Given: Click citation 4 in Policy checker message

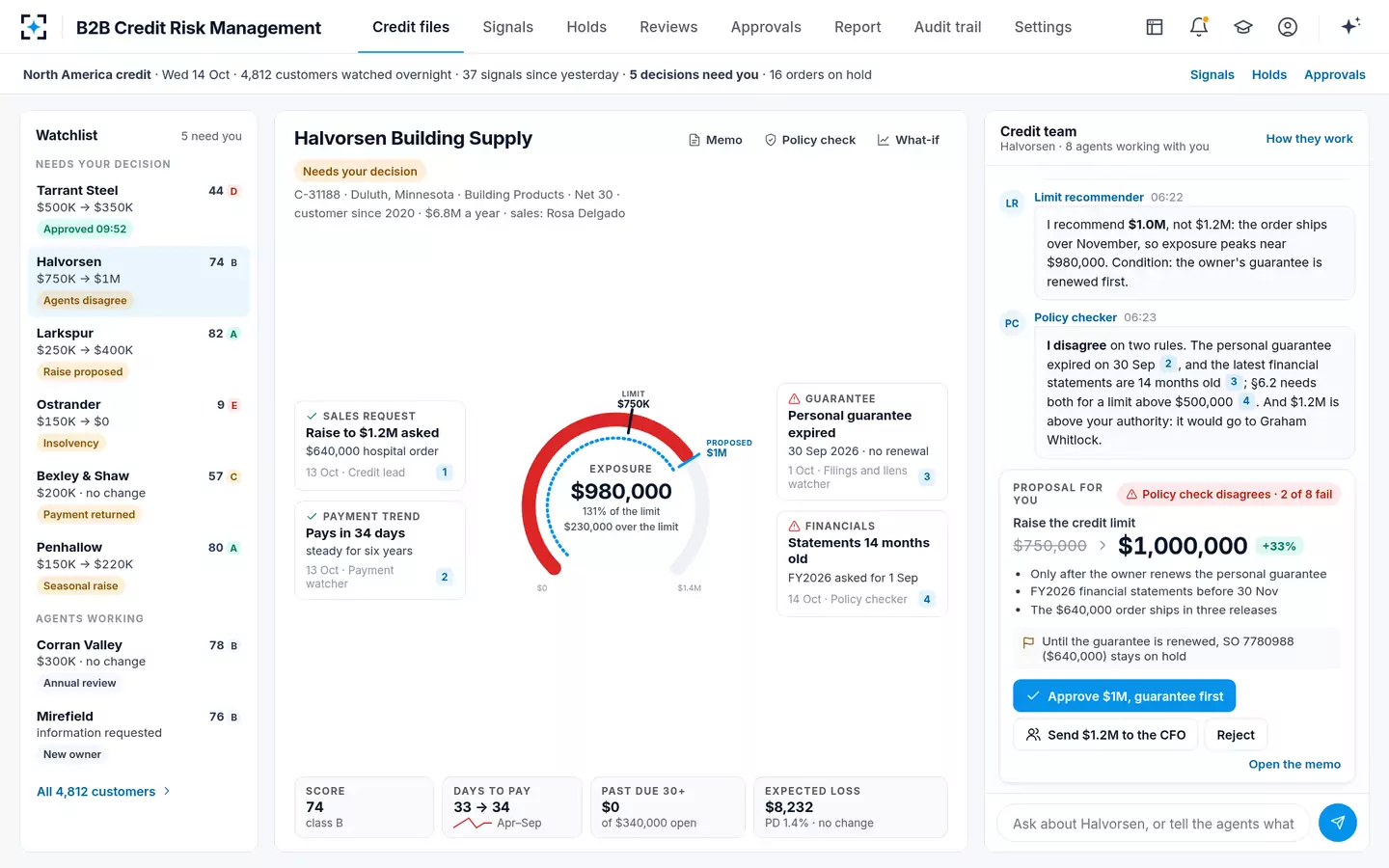Looking at the screenshot, I should pos(1246,401).
